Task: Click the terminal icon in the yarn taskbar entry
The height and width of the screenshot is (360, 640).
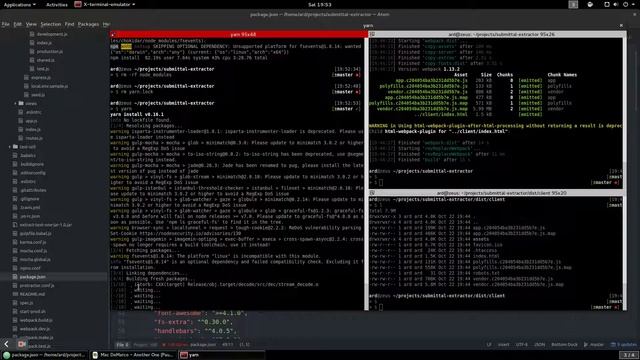Action: [184, 355]
